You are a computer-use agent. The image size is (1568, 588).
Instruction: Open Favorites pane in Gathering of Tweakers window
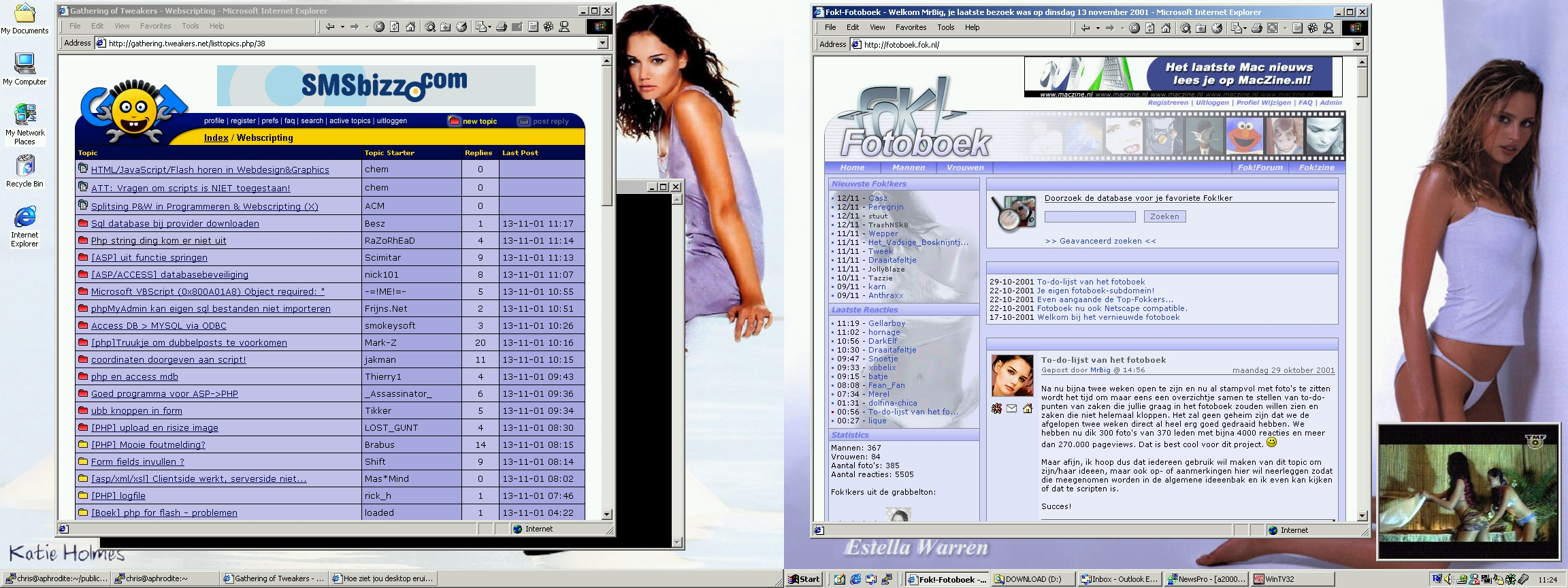pos(445,27)
